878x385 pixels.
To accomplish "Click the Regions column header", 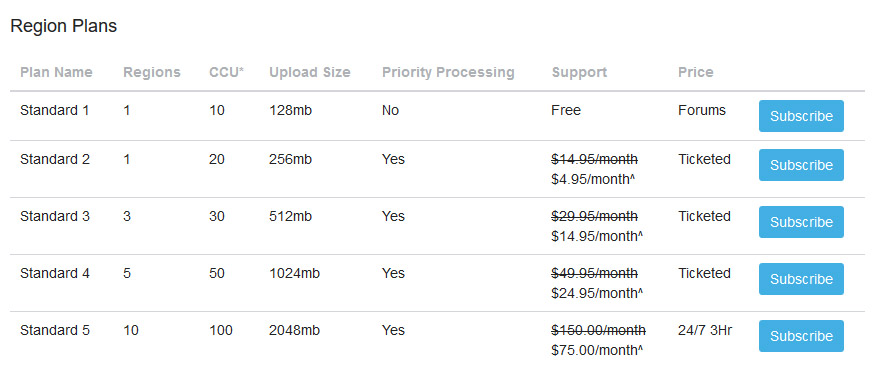I will pos(152,73).
